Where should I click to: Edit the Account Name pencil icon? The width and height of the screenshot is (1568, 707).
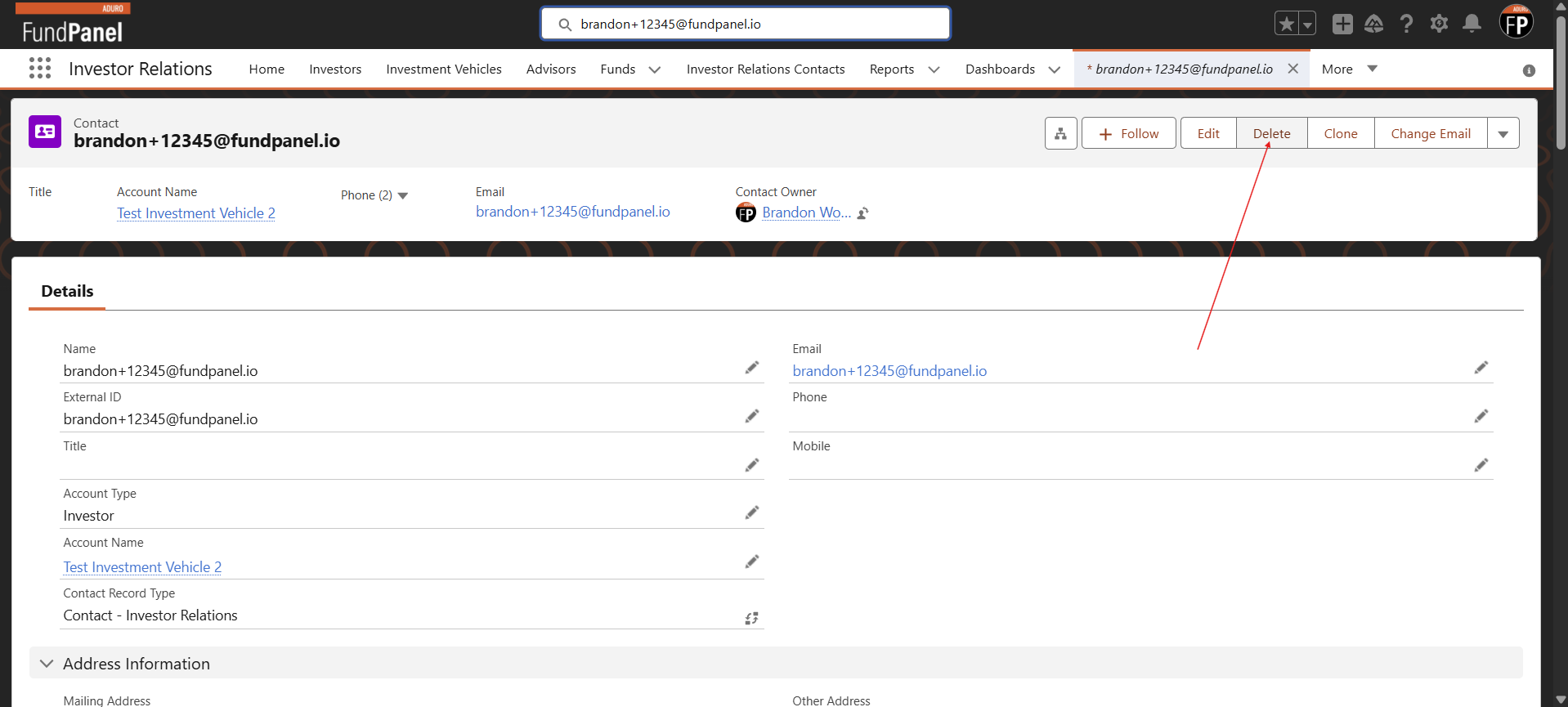752,562
